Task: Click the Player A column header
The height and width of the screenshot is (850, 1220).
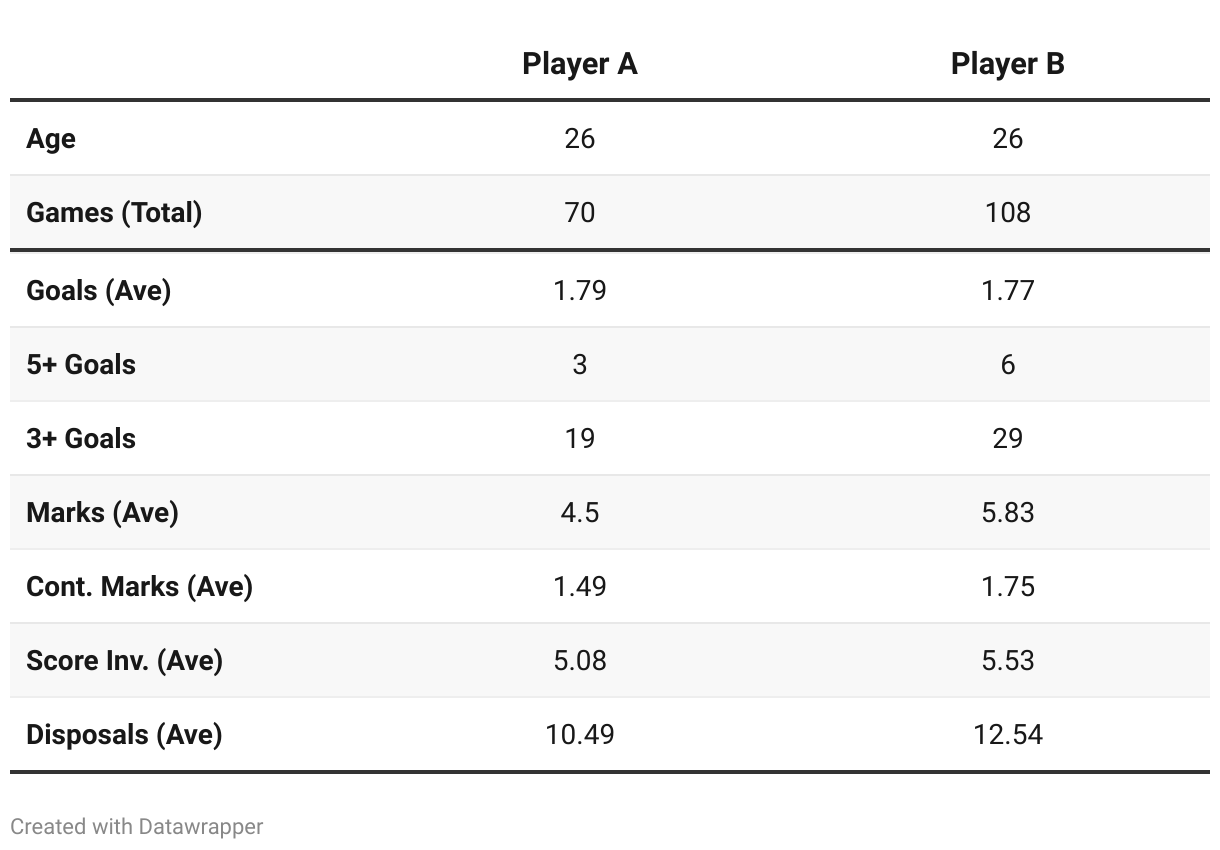Action: (x=579, y=64)
